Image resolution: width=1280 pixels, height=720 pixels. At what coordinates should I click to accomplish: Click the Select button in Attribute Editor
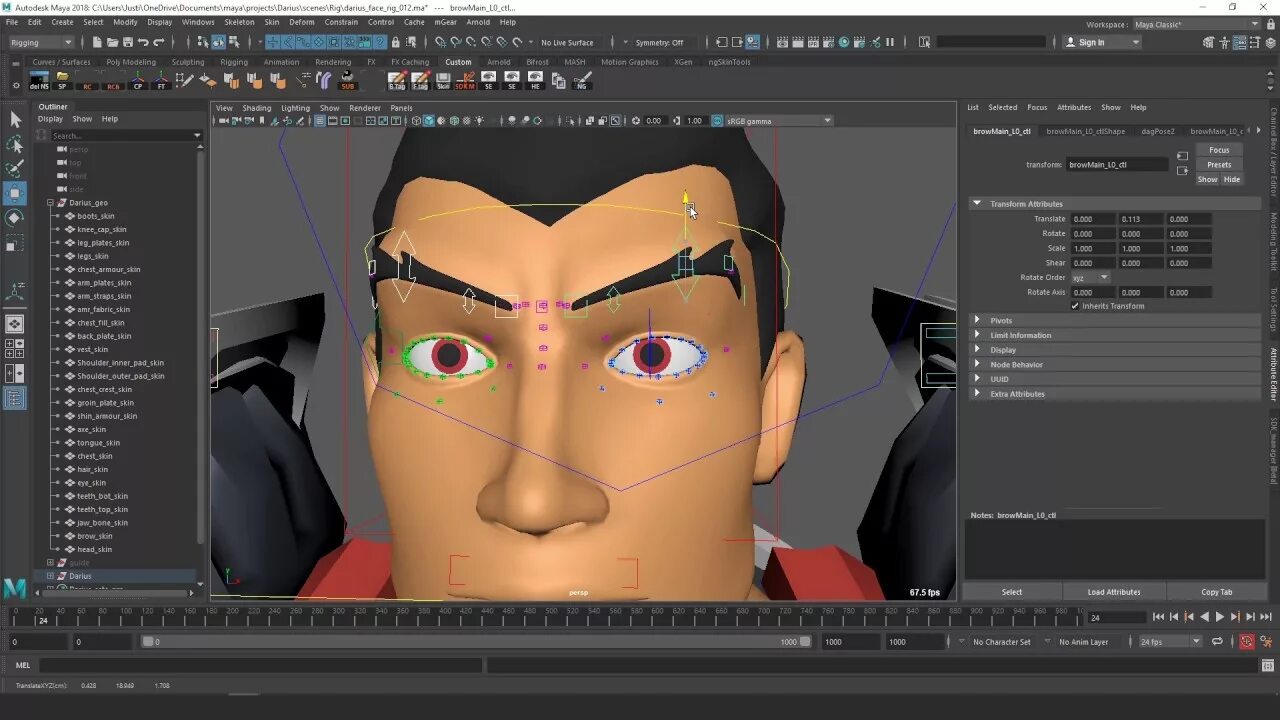[1012, 592]
